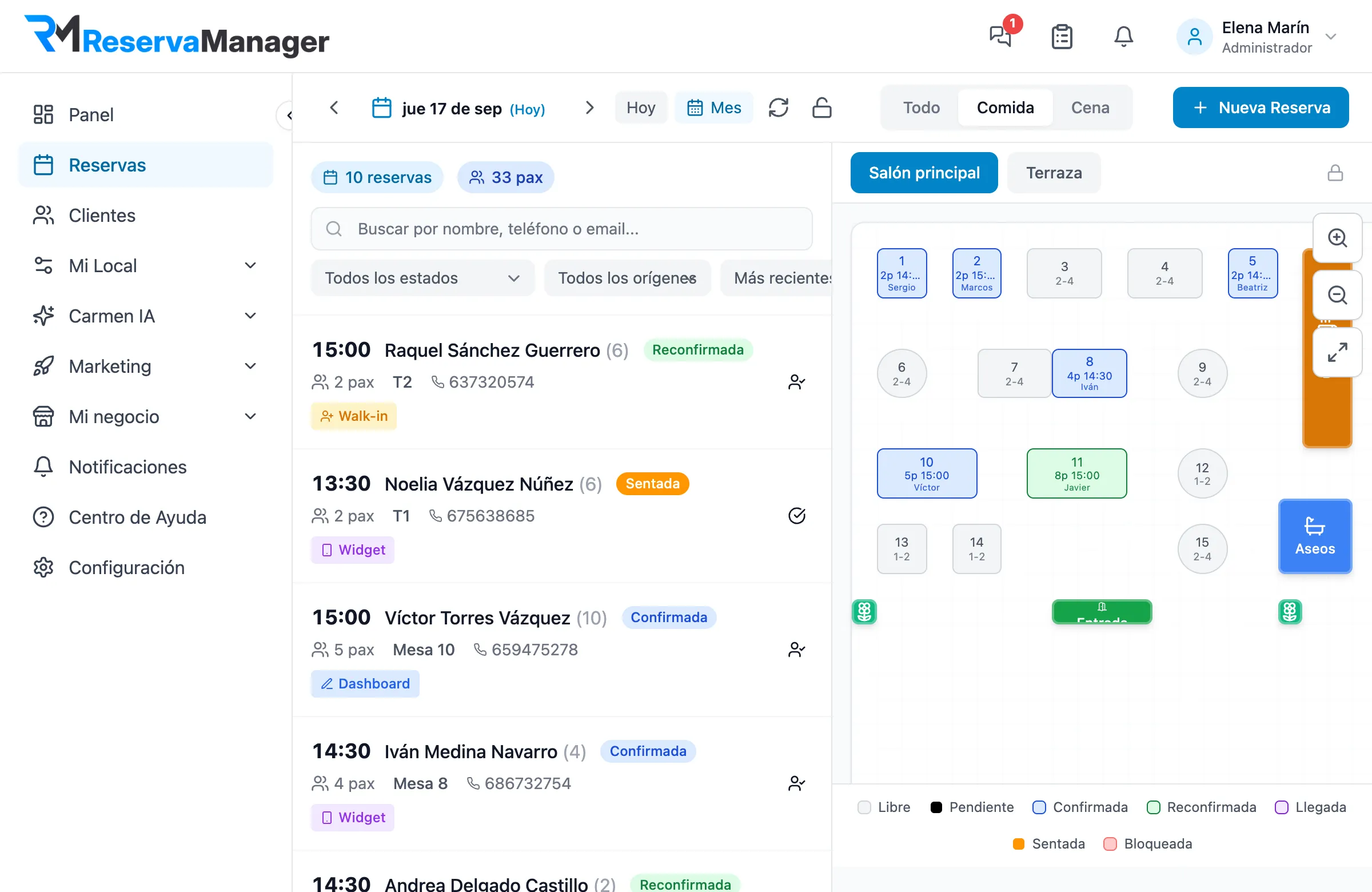Click the Sentada orange legend swatch
This screenshot has height=892, width=1372.
click(1019, 843)
